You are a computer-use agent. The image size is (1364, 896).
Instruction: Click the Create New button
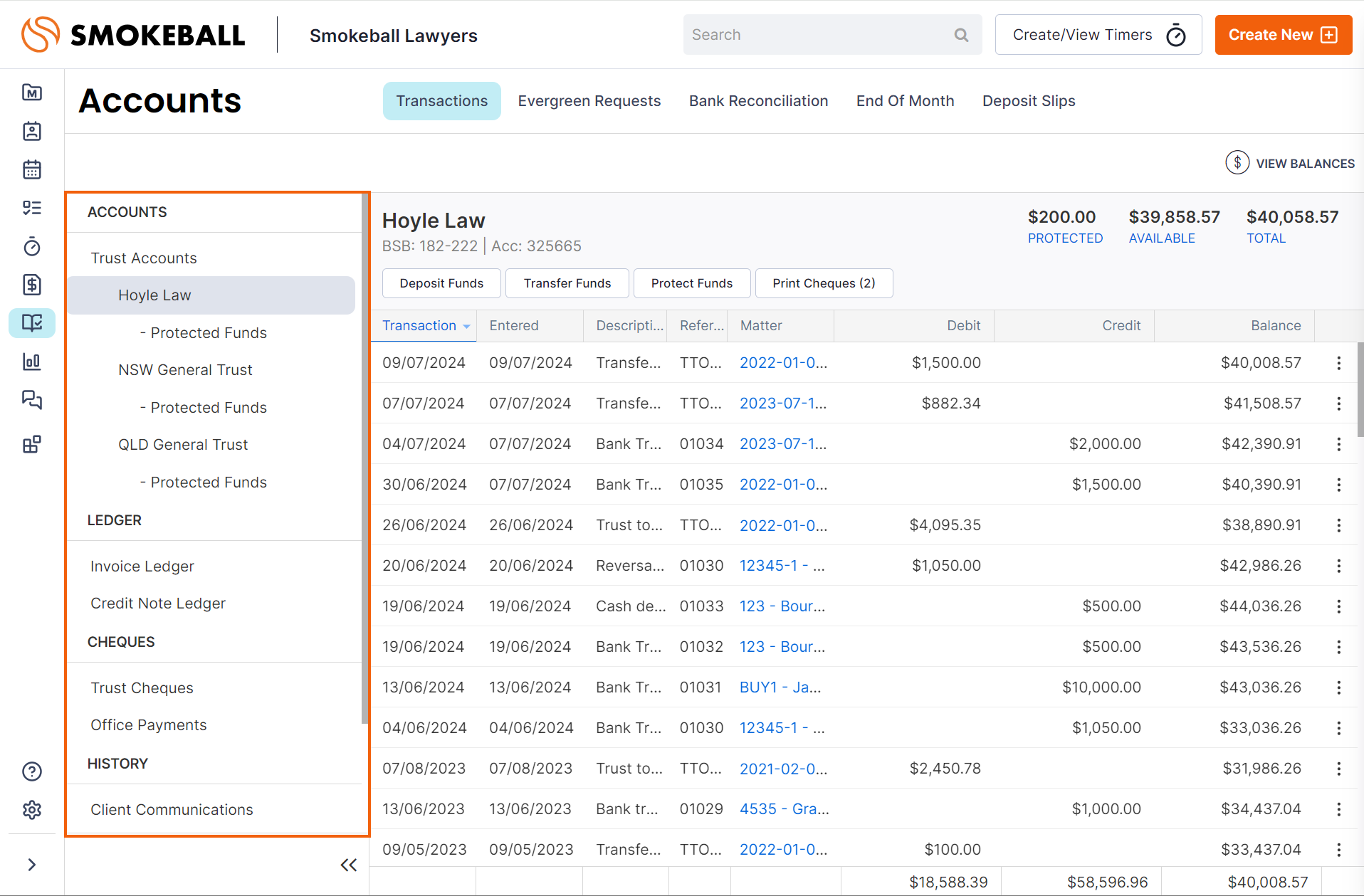(1283, 35)
